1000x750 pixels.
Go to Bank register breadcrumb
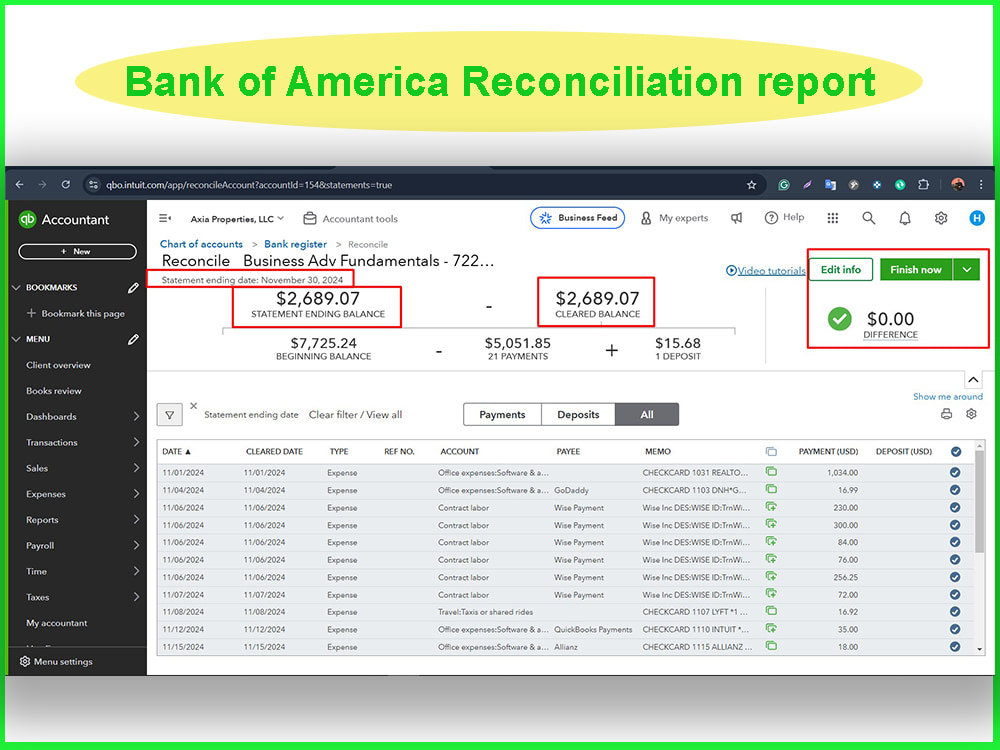point(295,244)
